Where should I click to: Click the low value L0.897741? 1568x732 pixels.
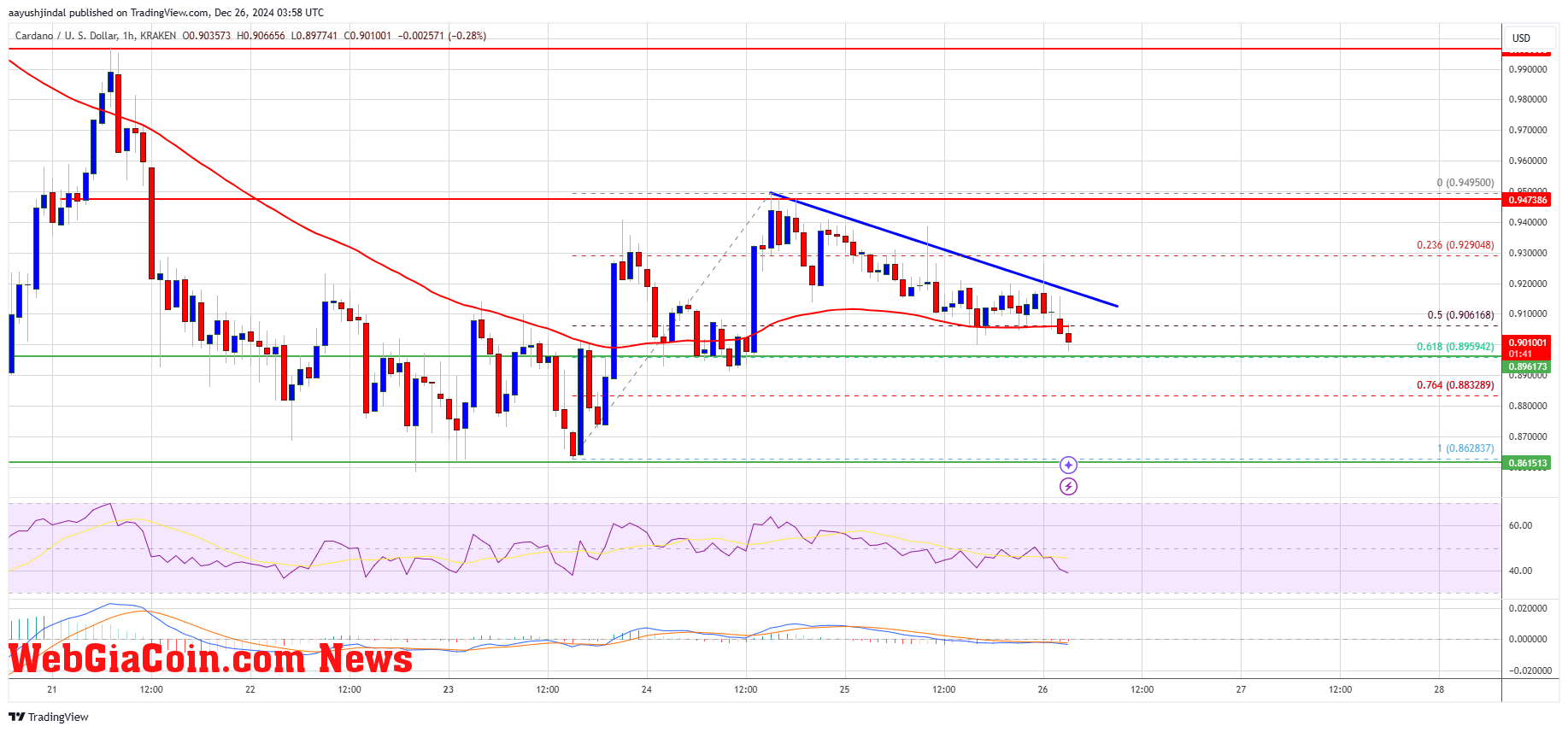[x=314, y=36]
